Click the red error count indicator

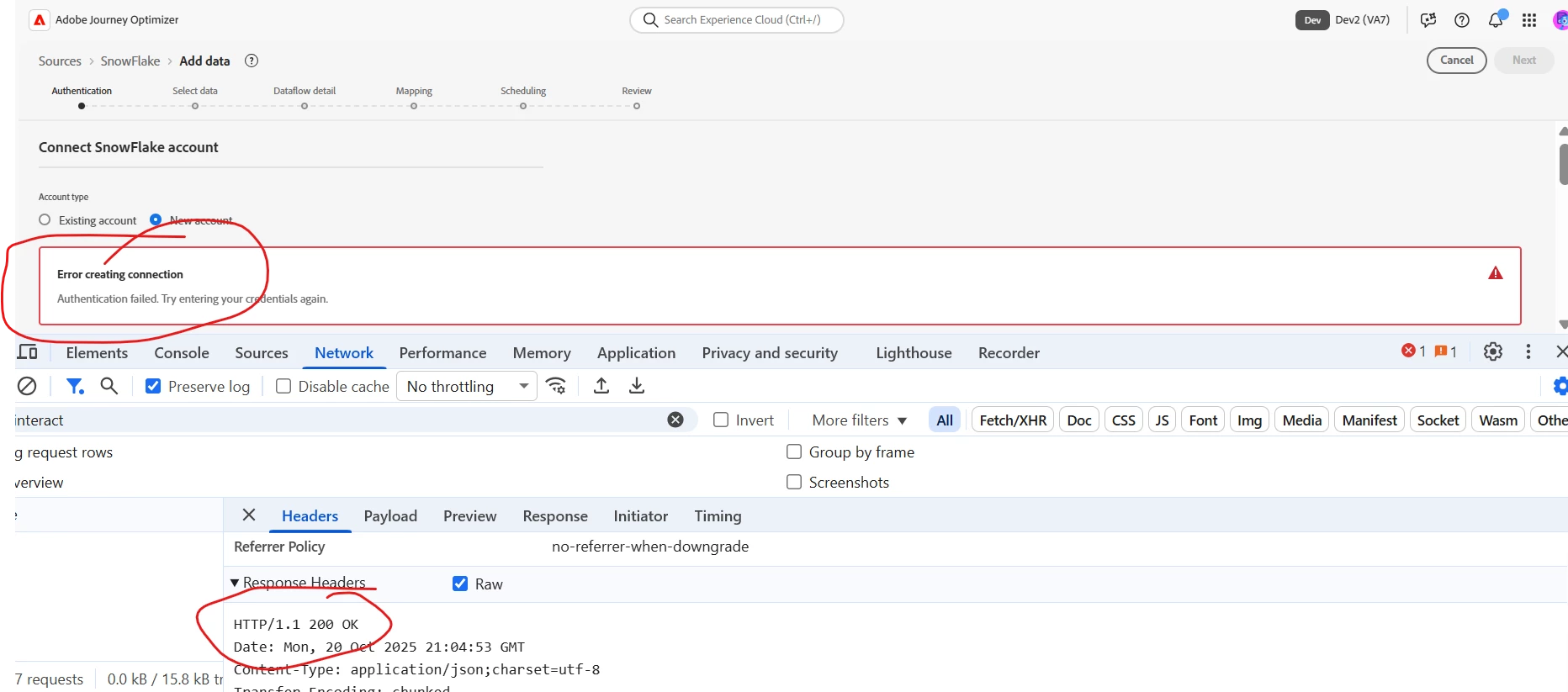click(x=1413, y=351)
